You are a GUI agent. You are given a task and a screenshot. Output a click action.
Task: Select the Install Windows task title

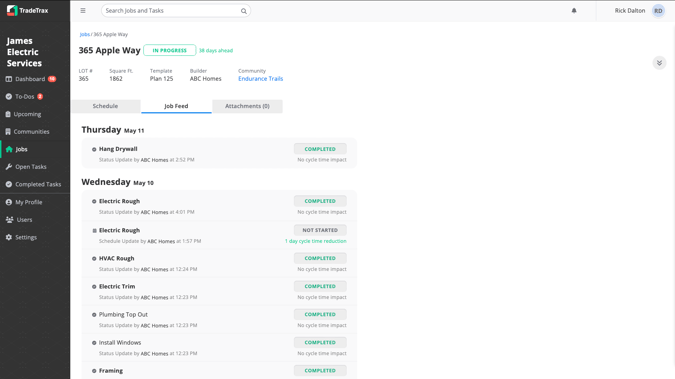pos(120,343)
